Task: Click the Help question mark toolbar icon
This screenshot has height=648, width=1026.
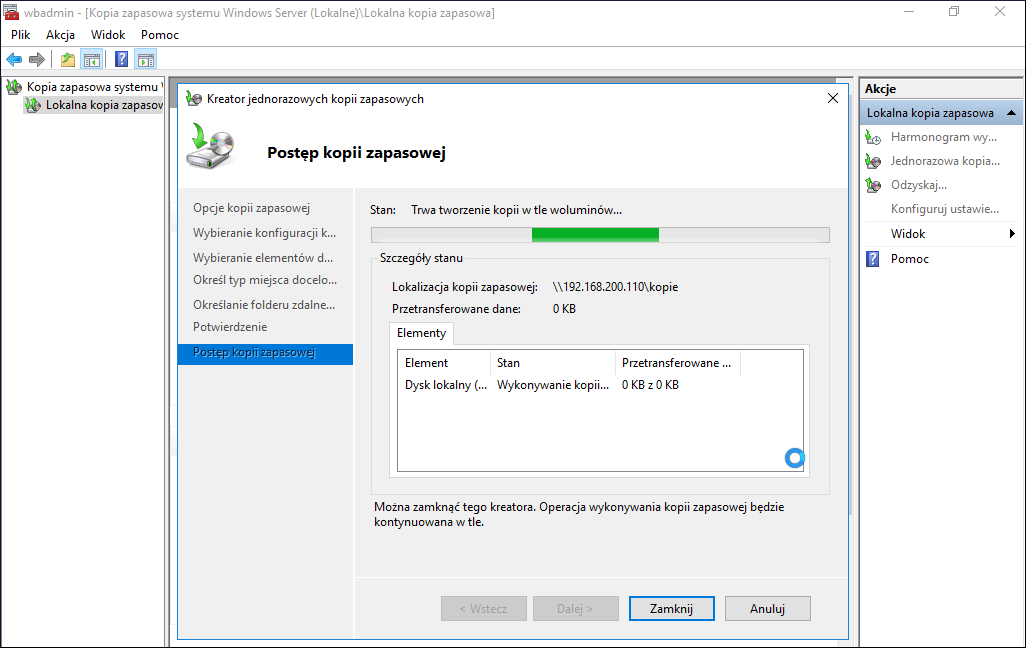Action: [x=122, y=60]
